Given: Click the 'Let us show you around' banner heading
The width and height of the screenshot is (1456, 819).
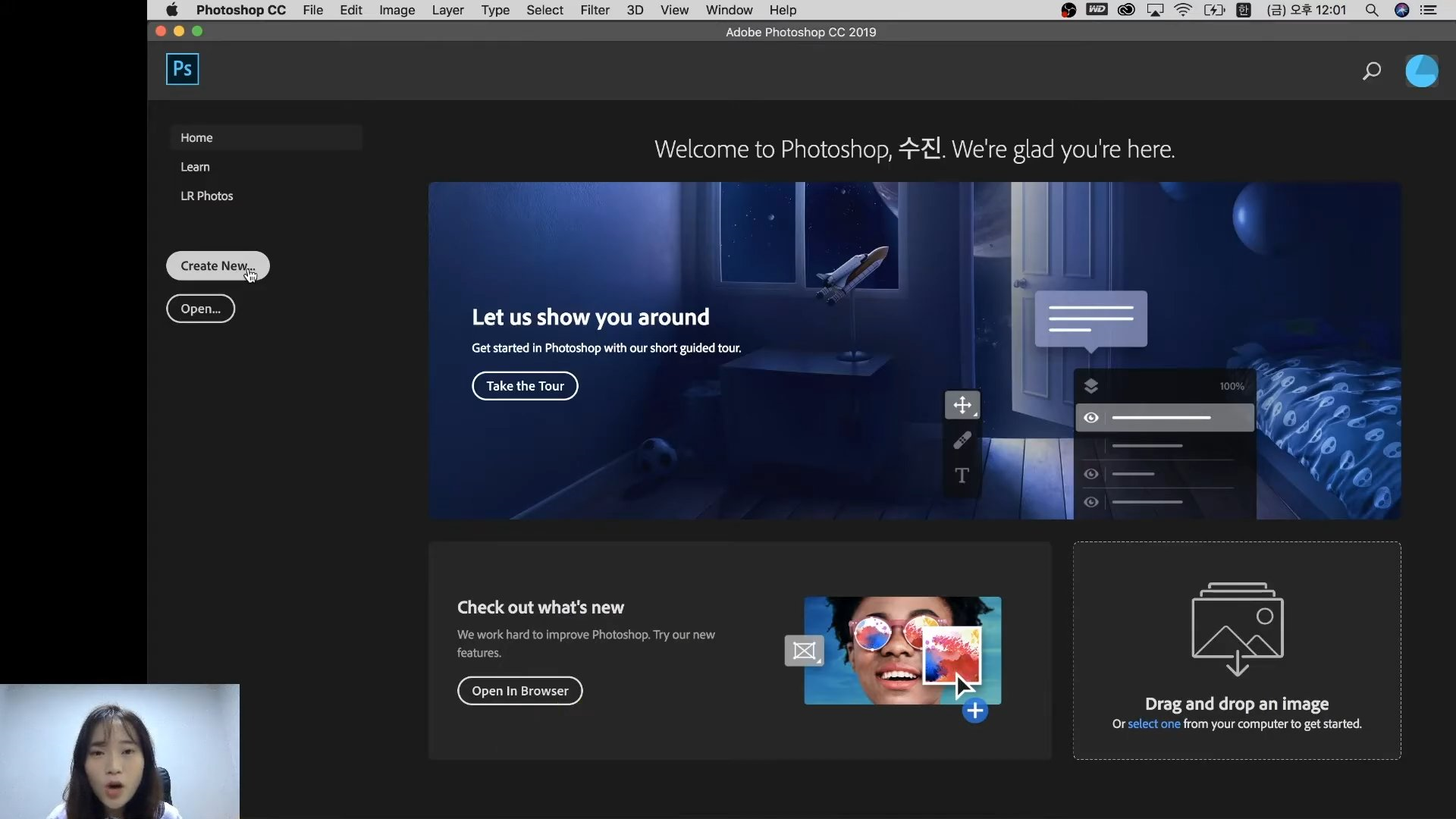Looking at the screenshot, I should [x=591, y=317].
